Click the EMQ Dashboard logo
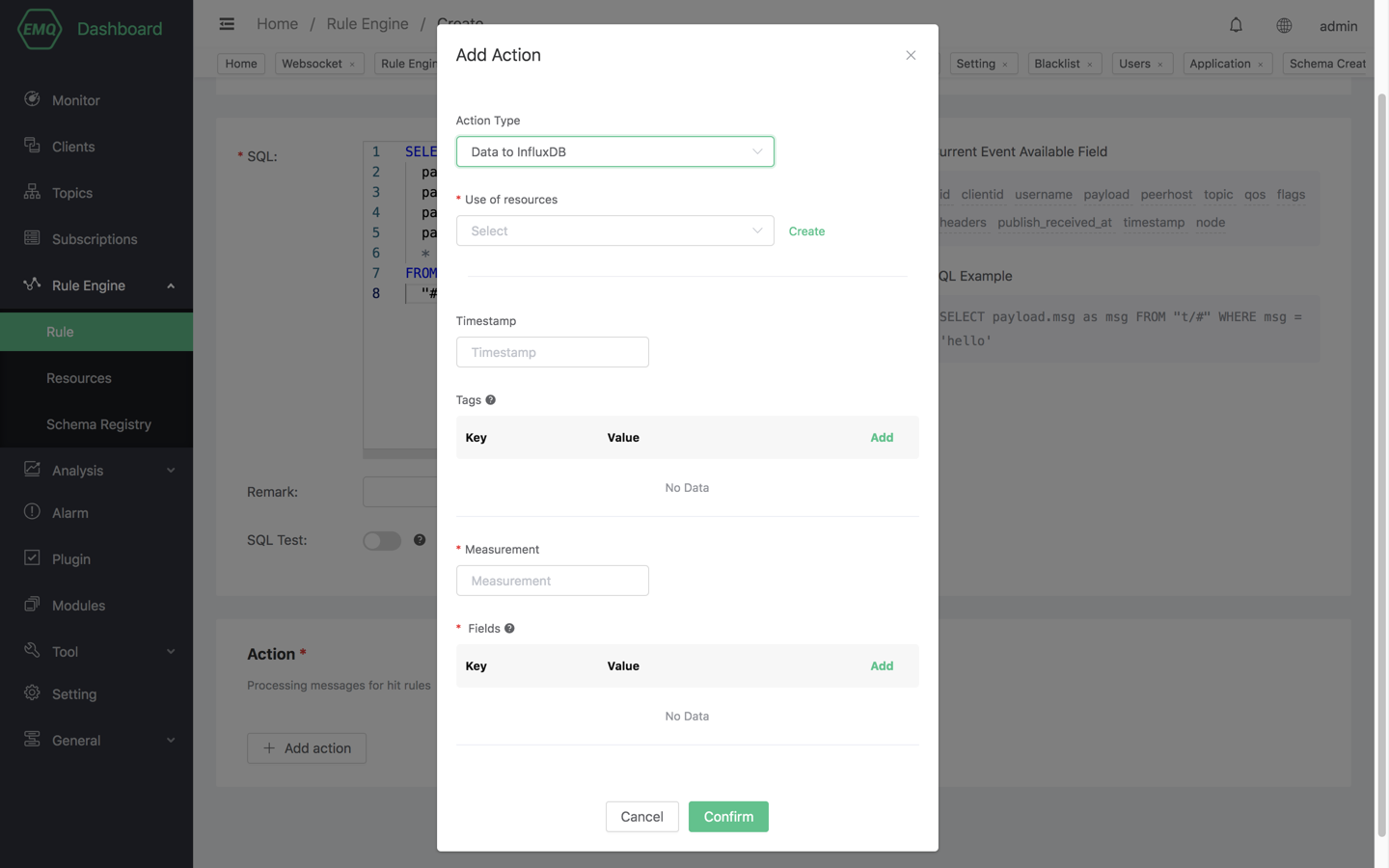Image resolution: width=1389 pixels, height=868 pixels. (90, 29)
